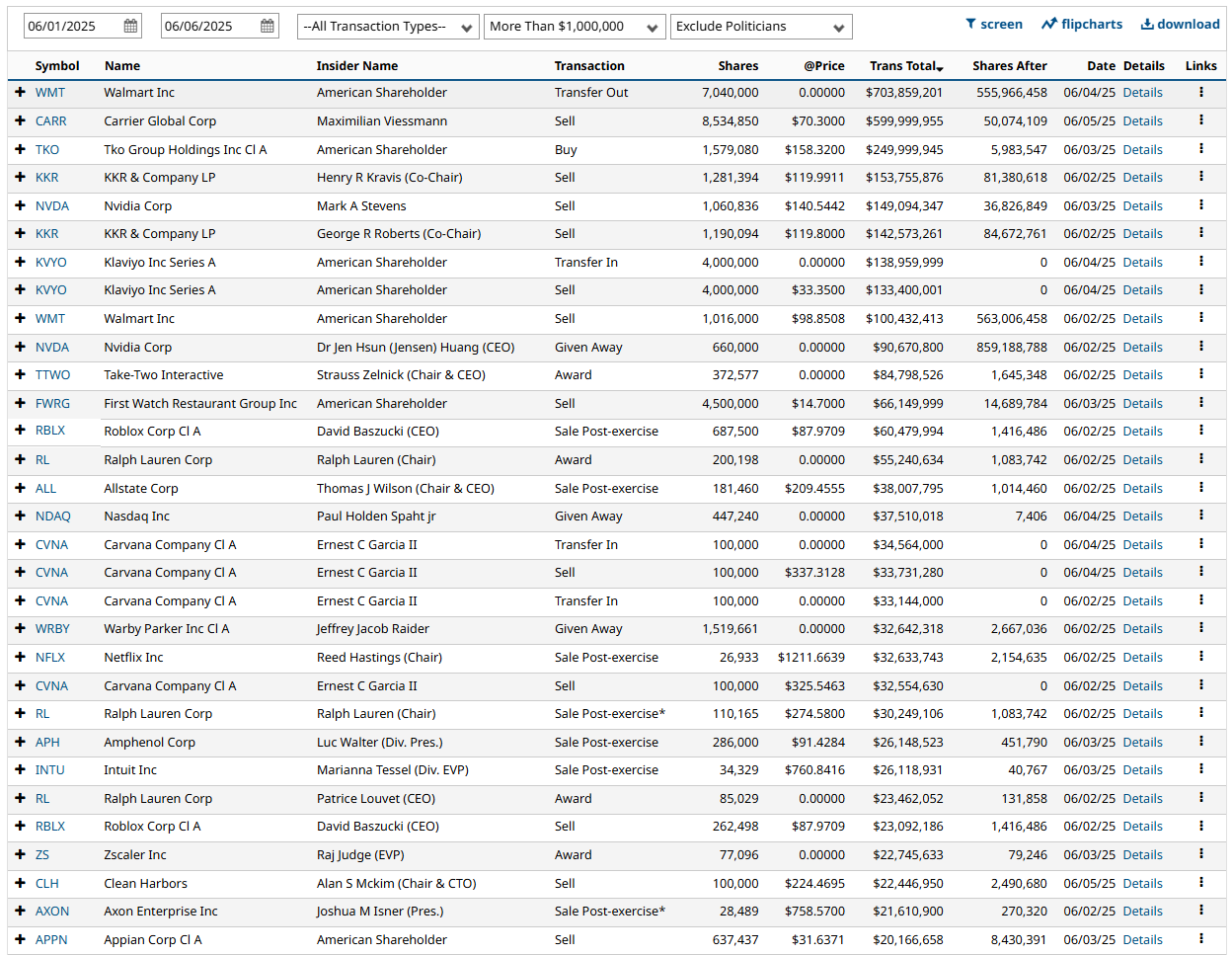Expand the CARR Carrier Global row

(x=20, y=120)
